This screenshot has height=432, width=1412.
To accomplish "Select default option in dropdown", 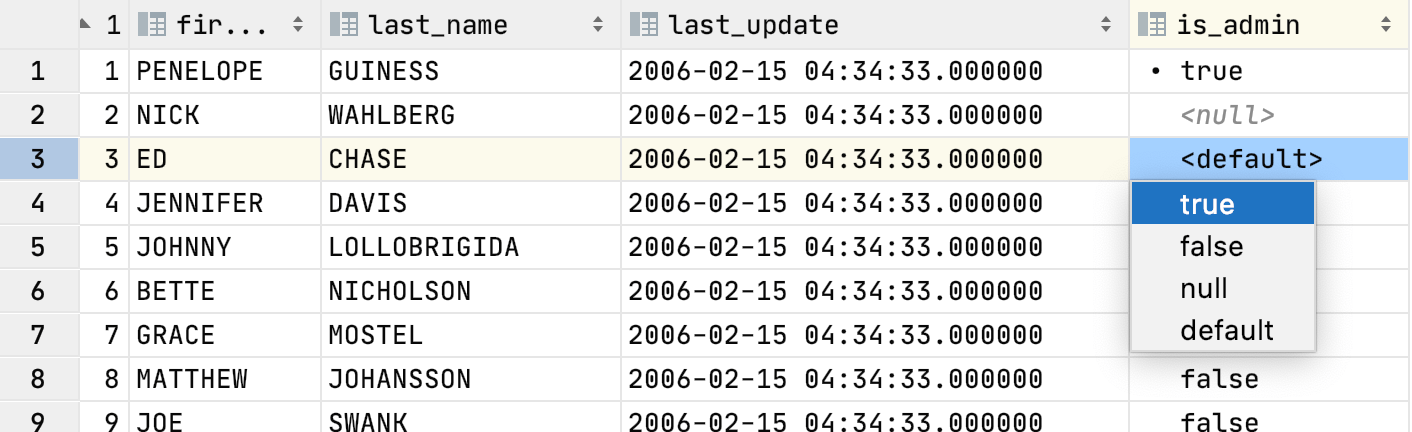I will point(1227,330).
